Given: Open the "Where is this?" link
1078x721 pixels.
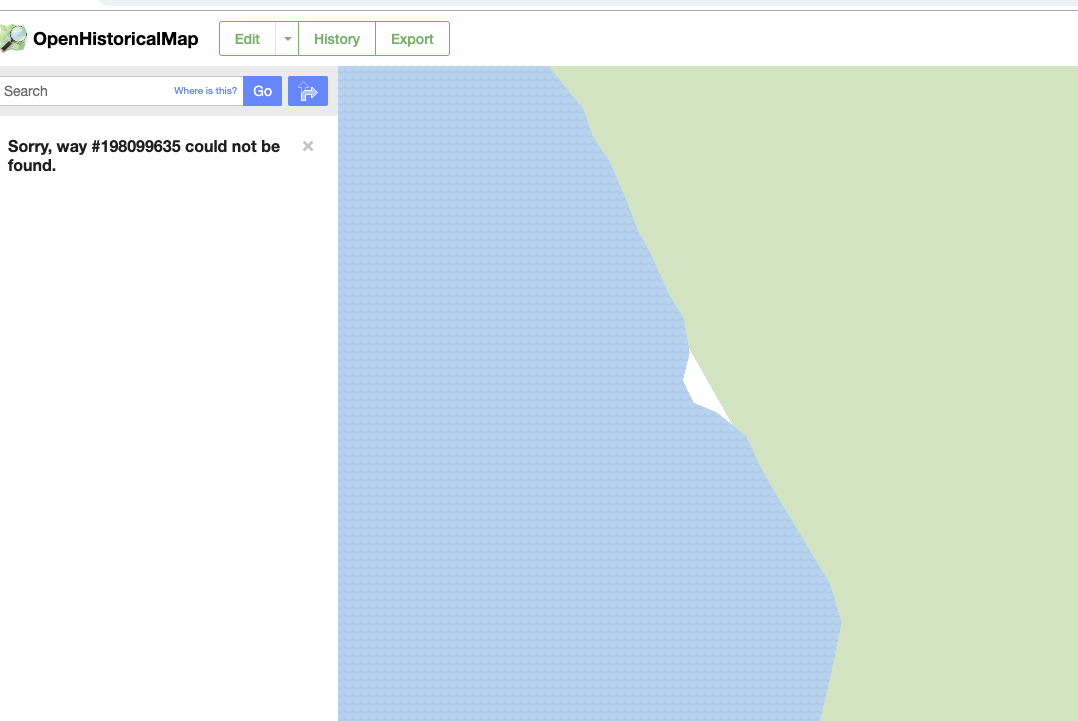Looking at the screenshot, I should (205, 90).
